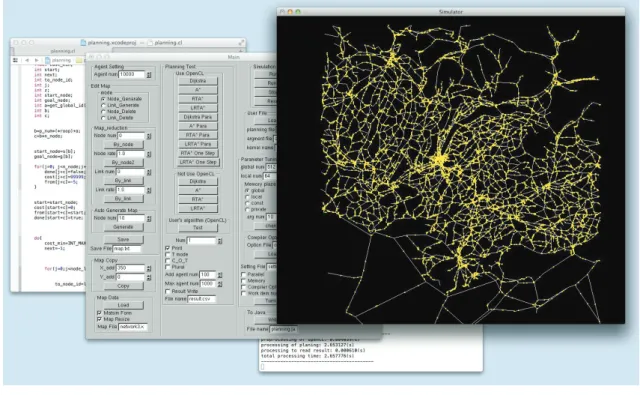The image size is (640, 395).
Task: Click the full-screen arrows in Xcode window
Action: [x=241, y=42]
